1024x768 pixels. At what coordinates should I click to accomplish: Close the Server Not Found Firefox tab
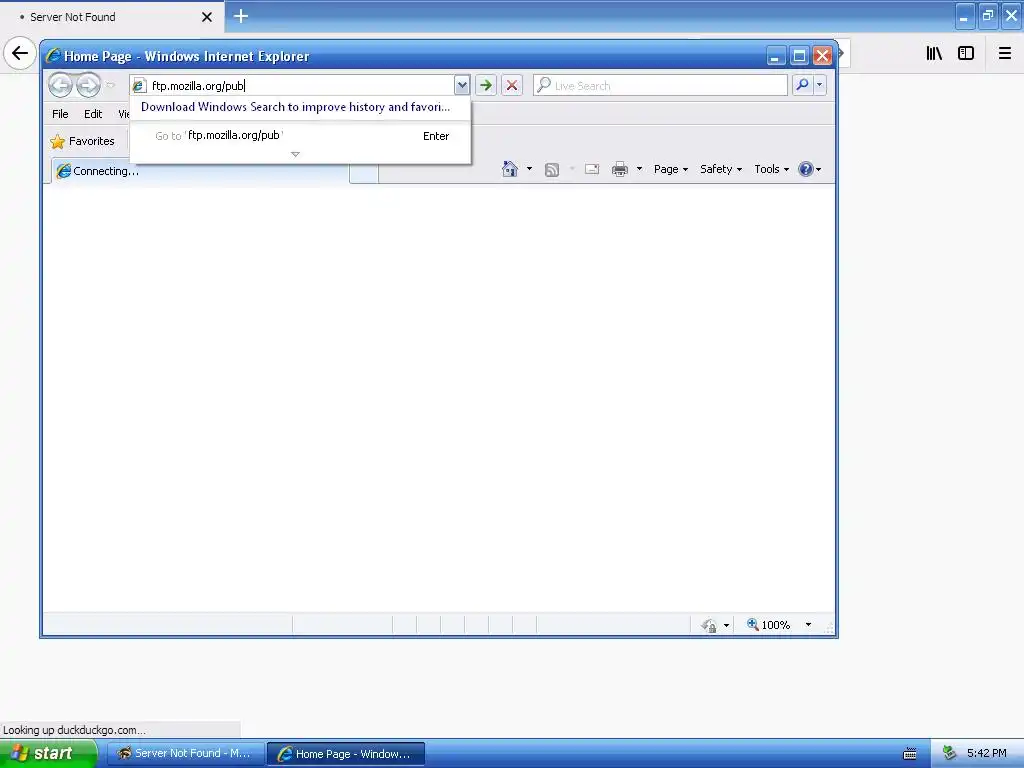pos(207,17)
